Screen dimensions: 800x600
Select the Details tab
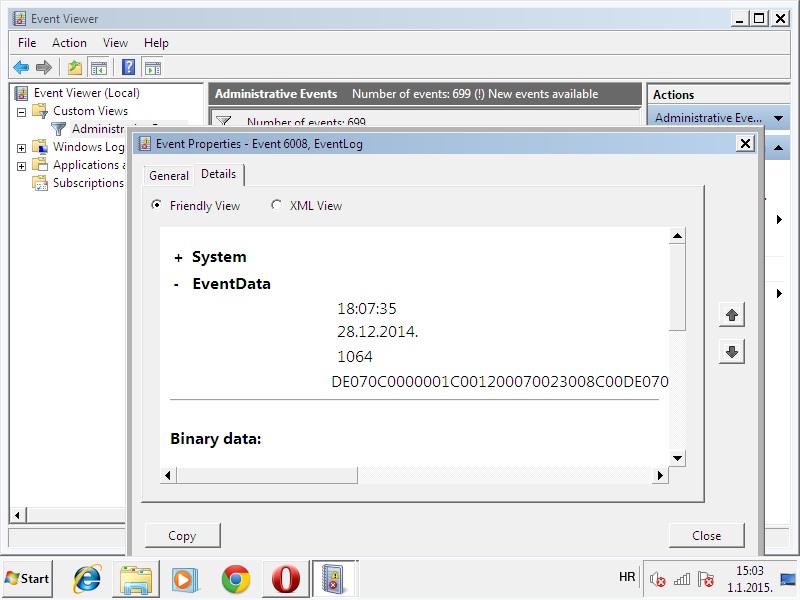pyautogui.click(x=219, y=174)
